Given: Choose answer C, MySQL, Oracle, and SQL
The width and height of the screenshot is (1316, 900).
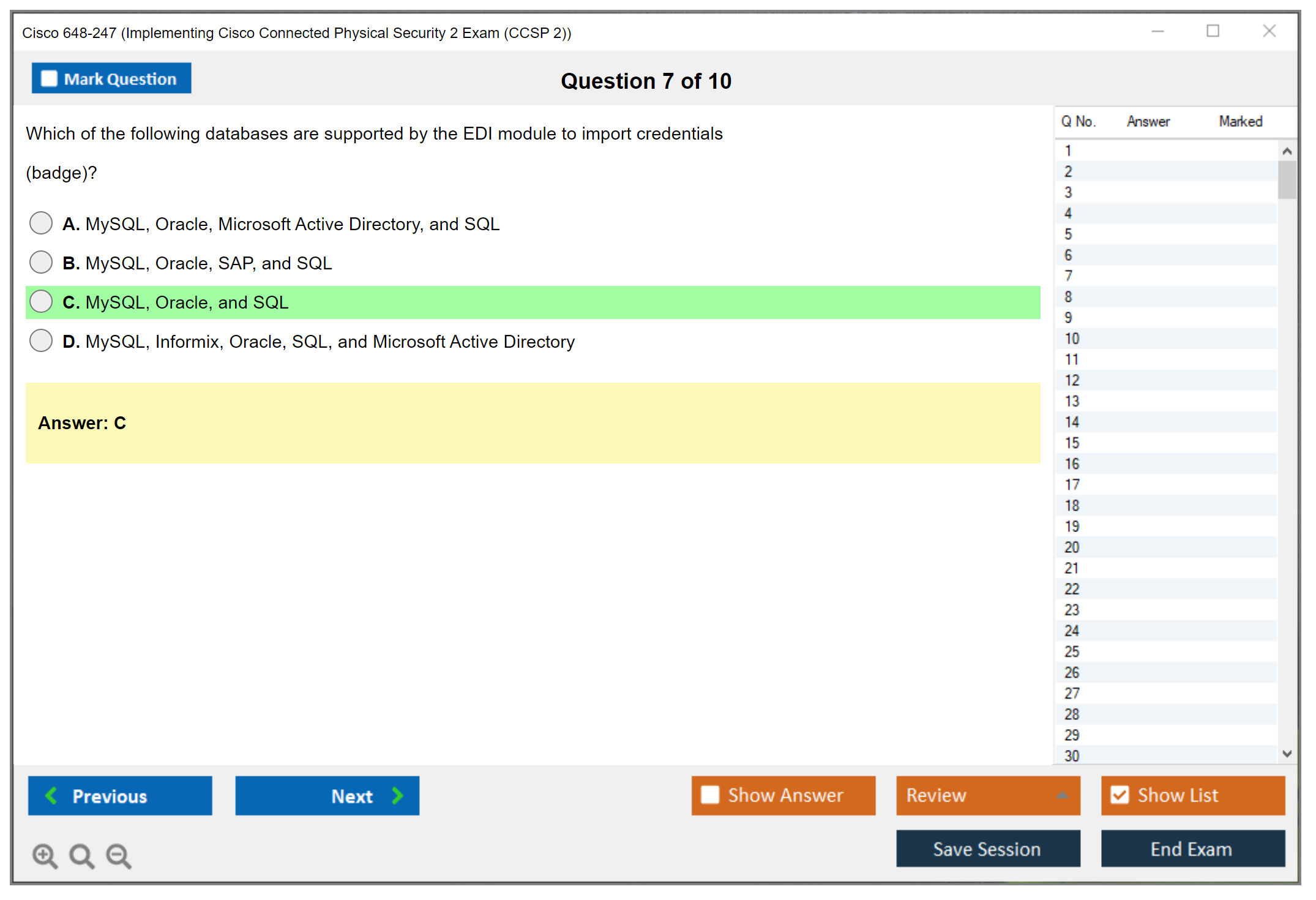Looking at the screenshot, I should (x=41, y=302).
